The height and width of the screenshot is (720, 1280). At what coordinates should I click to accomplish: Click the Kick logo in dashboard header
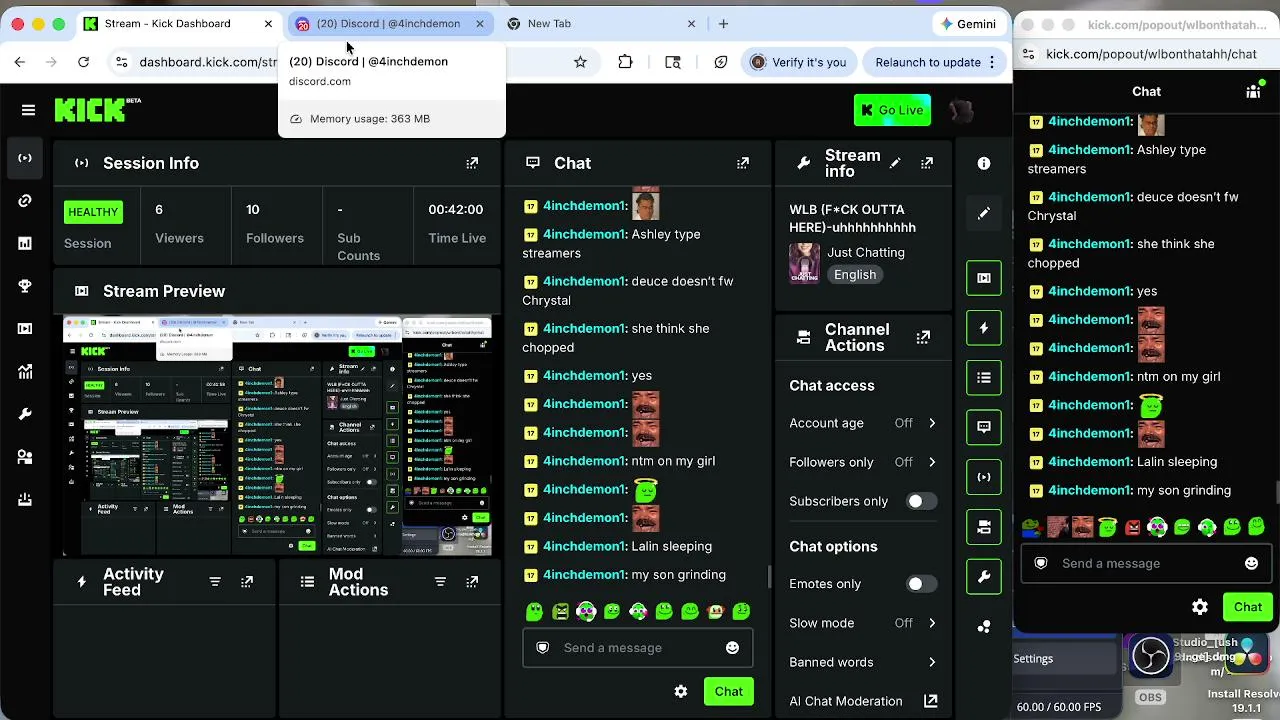pyautogui.click(x=98, y=109)
